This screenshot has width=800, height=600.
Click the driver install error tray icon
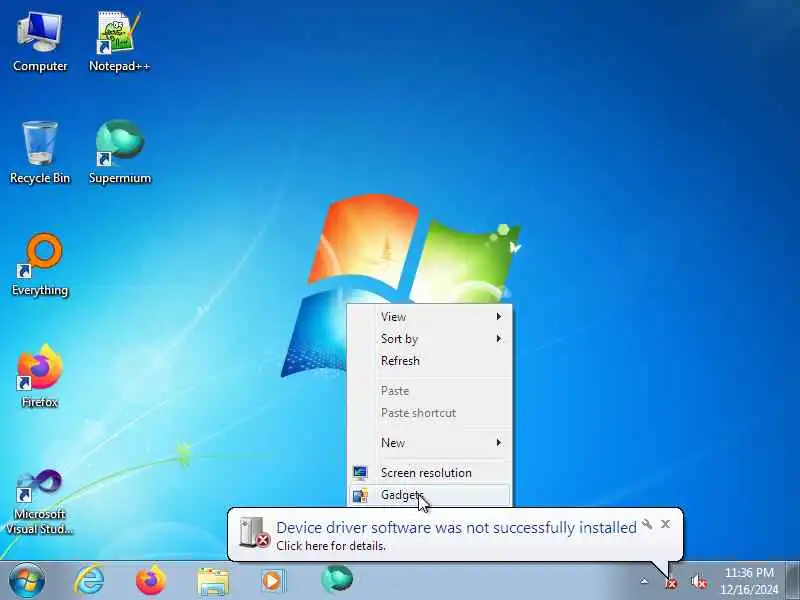click(x=671, y=582)
